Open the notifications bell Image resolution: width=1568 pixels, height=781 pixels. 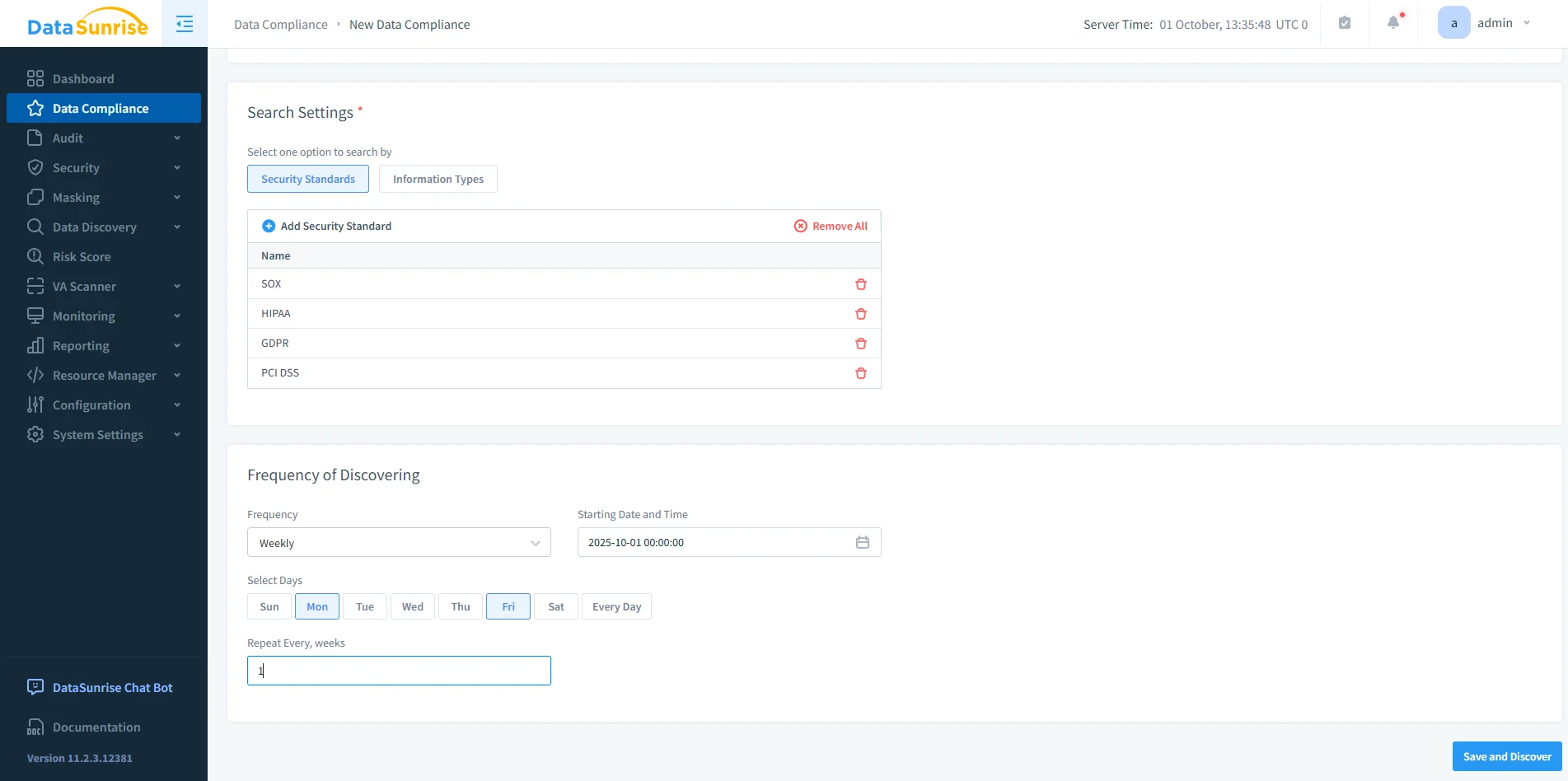coord(1392,22)
